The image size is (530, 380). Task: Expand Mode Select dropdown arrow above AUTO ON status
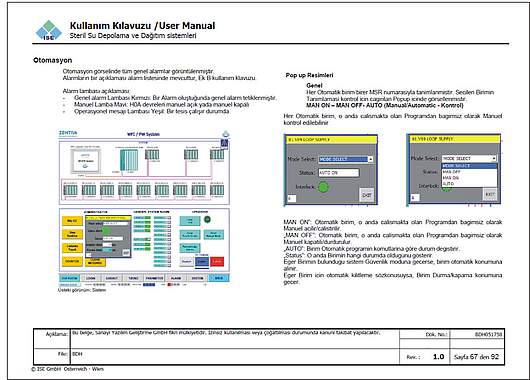click(x=370, y=159)
